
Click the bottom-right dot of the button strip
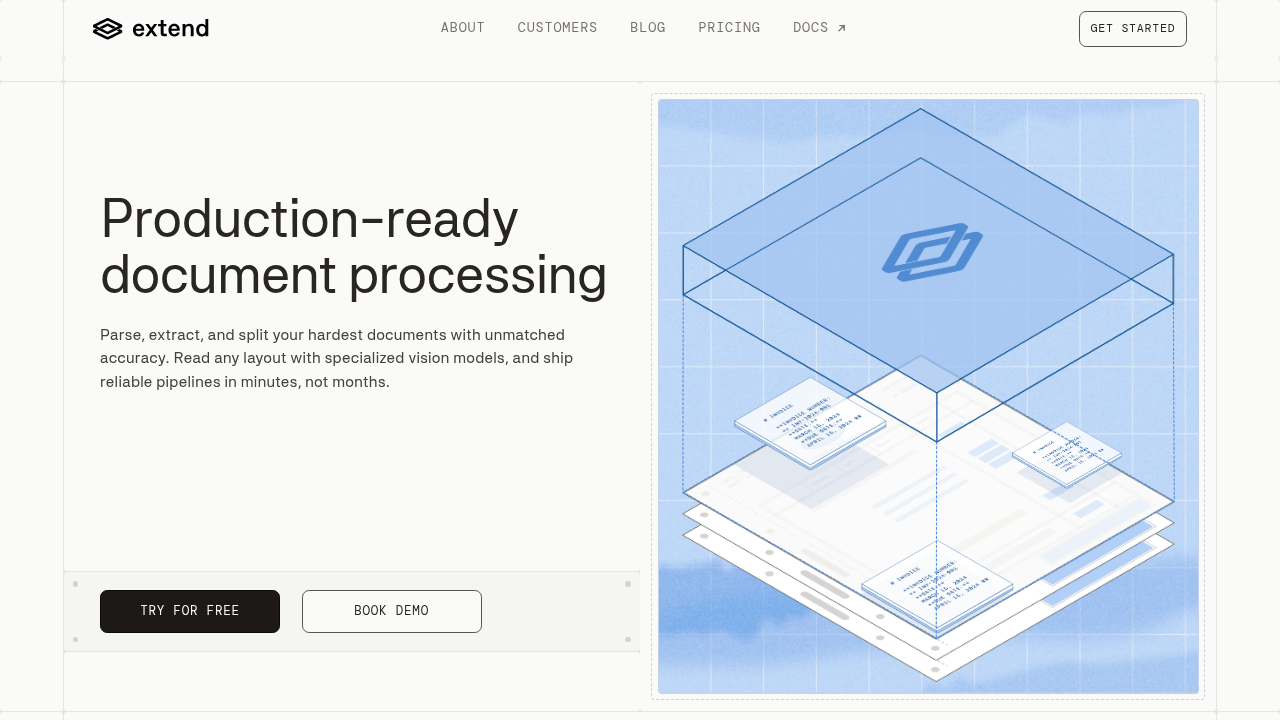[628, 639]
